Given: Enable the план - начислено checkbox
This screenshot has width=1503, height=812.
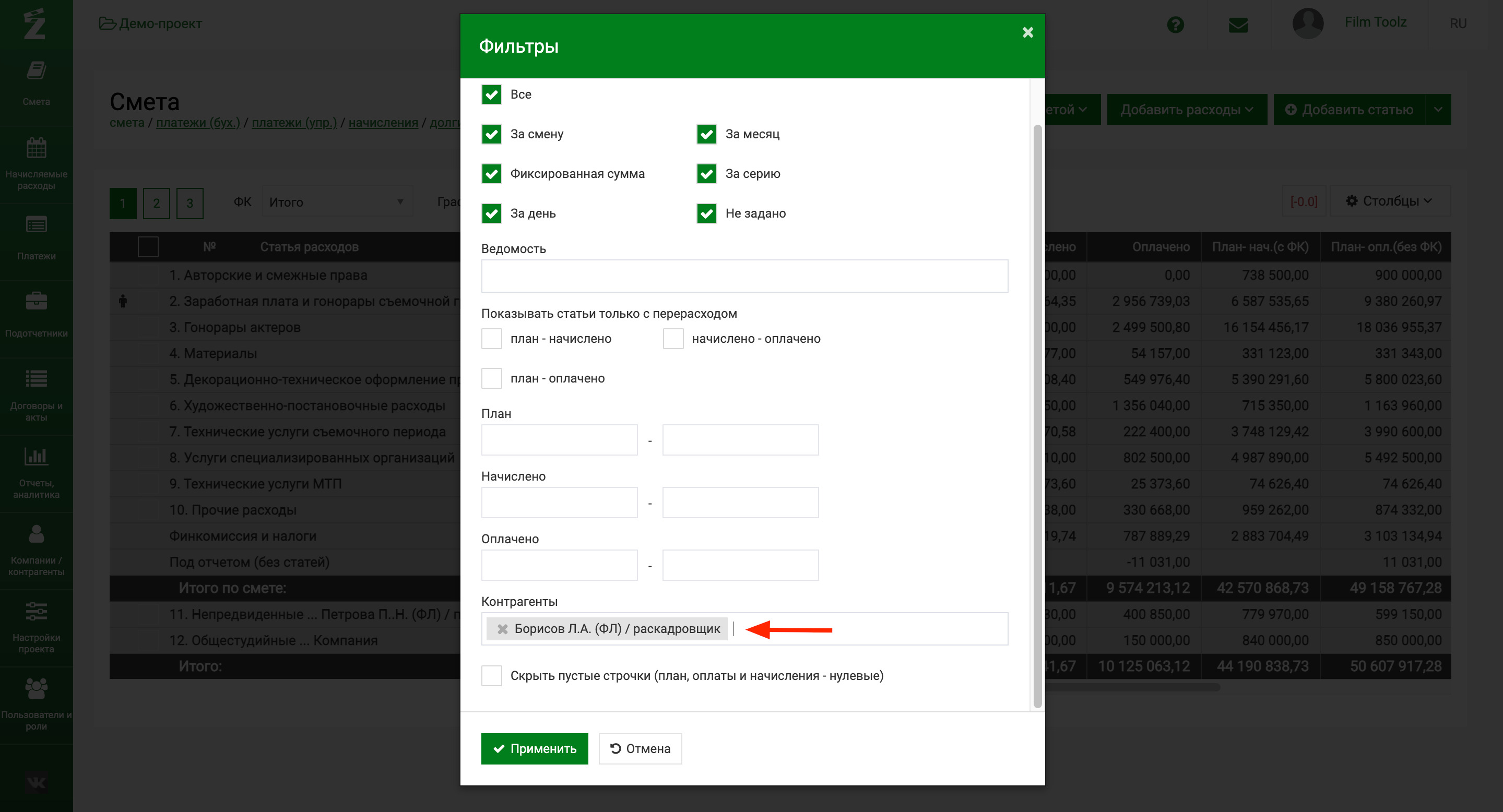Looking at the screenshot, I should [491, 338].
